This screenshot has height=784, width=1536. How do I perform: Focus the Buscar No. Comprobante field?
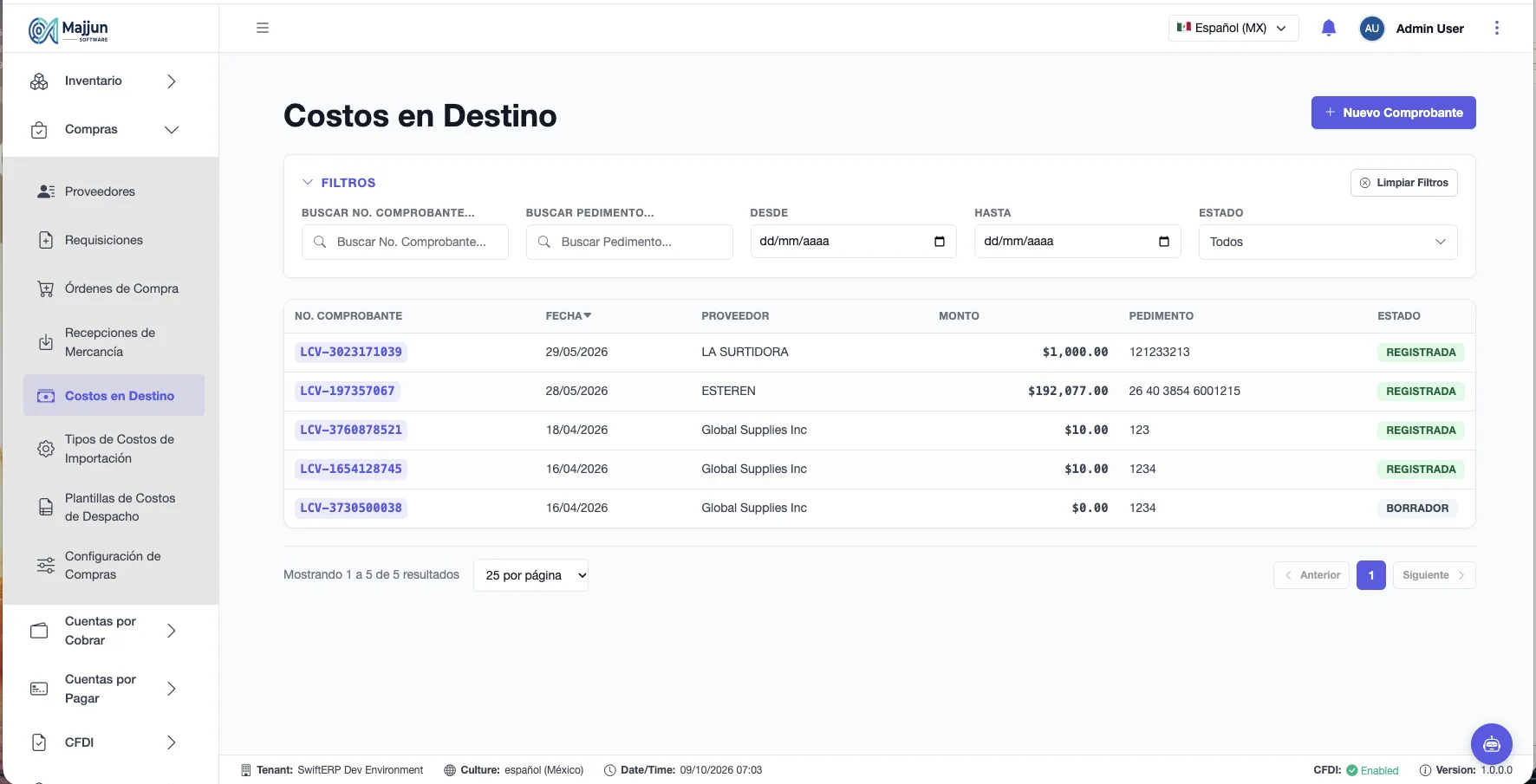click(405, 242)
